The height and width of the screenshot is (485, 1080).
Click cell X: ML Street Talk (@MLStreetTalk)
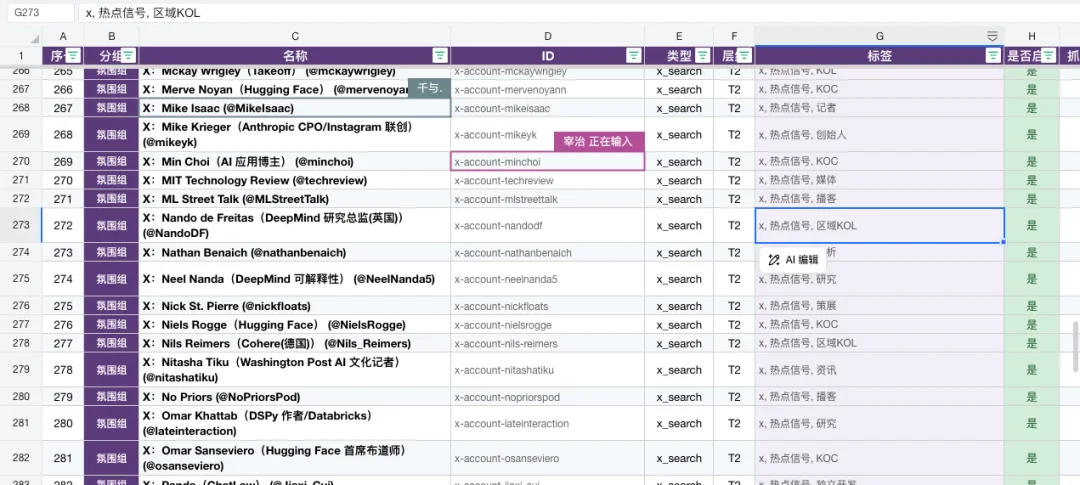[x=295, y=199]
